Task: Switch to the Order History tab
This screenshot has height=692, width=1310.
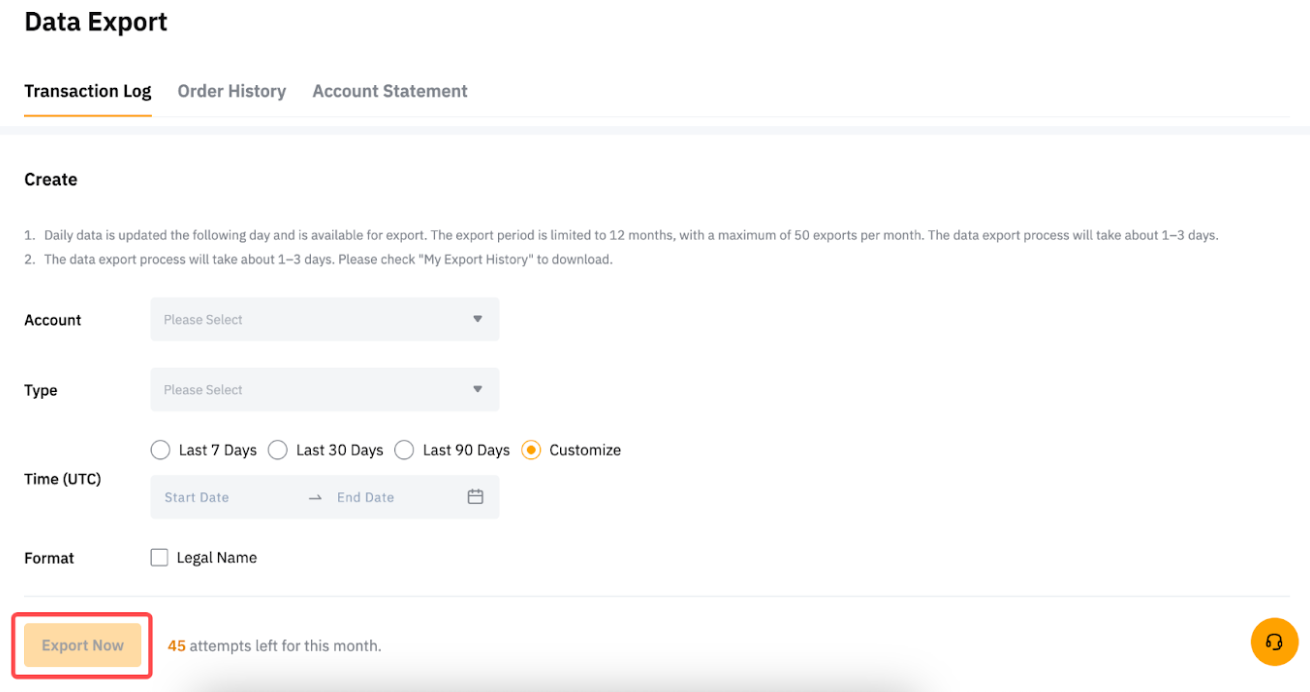Action: click(231, 91)
